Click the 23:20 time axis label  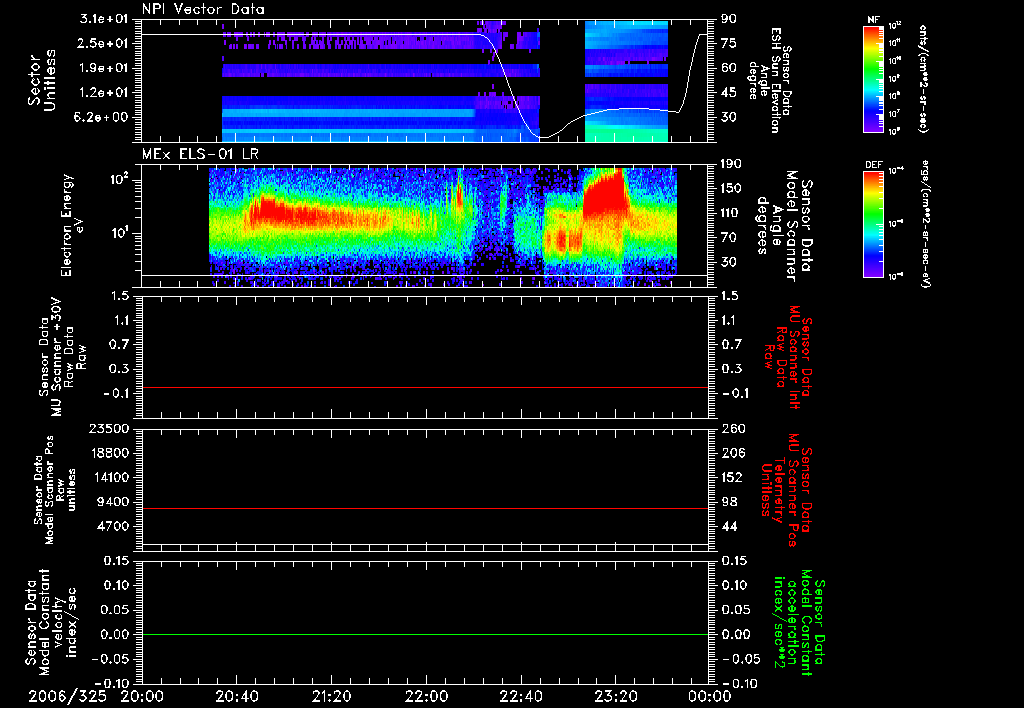point(615,696)
